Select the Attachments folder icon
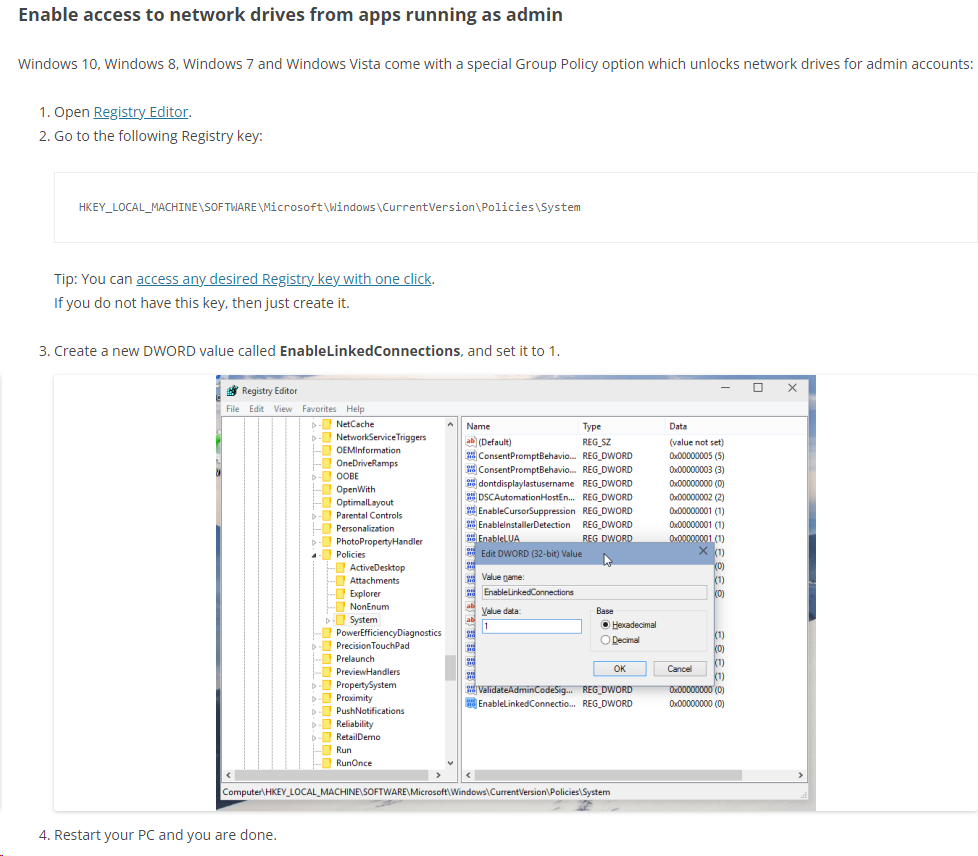This screenshot has height=856, width=978. [340, 581]
